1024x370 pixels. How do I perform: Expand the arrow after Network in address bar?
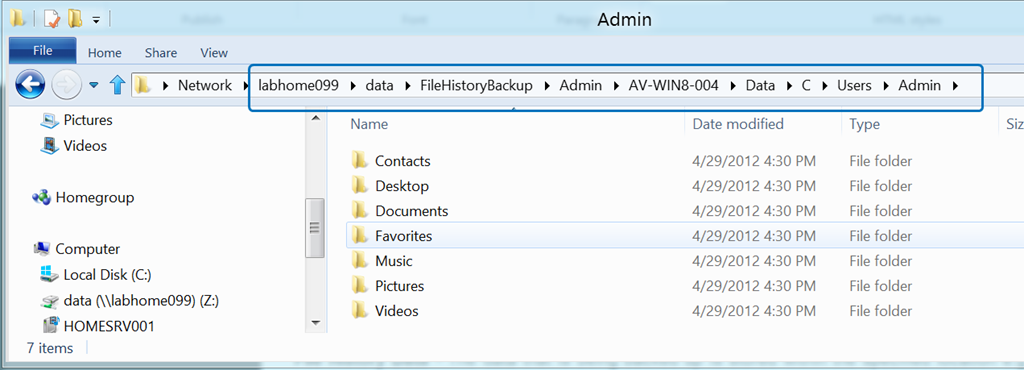click(x=246, y=85)
